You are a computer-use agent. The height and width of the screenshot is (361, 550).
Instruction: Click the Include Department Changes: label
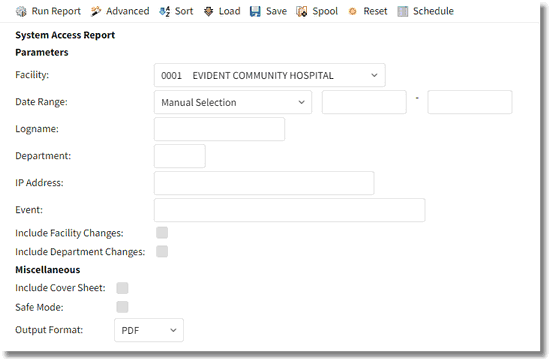pyautogui.click(x=80, y=252)
